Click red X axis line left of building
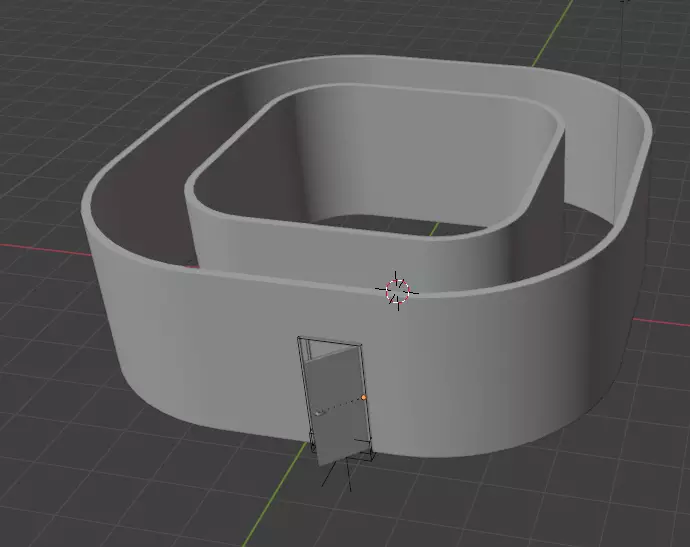690x547 pixels. pos(44,249)
